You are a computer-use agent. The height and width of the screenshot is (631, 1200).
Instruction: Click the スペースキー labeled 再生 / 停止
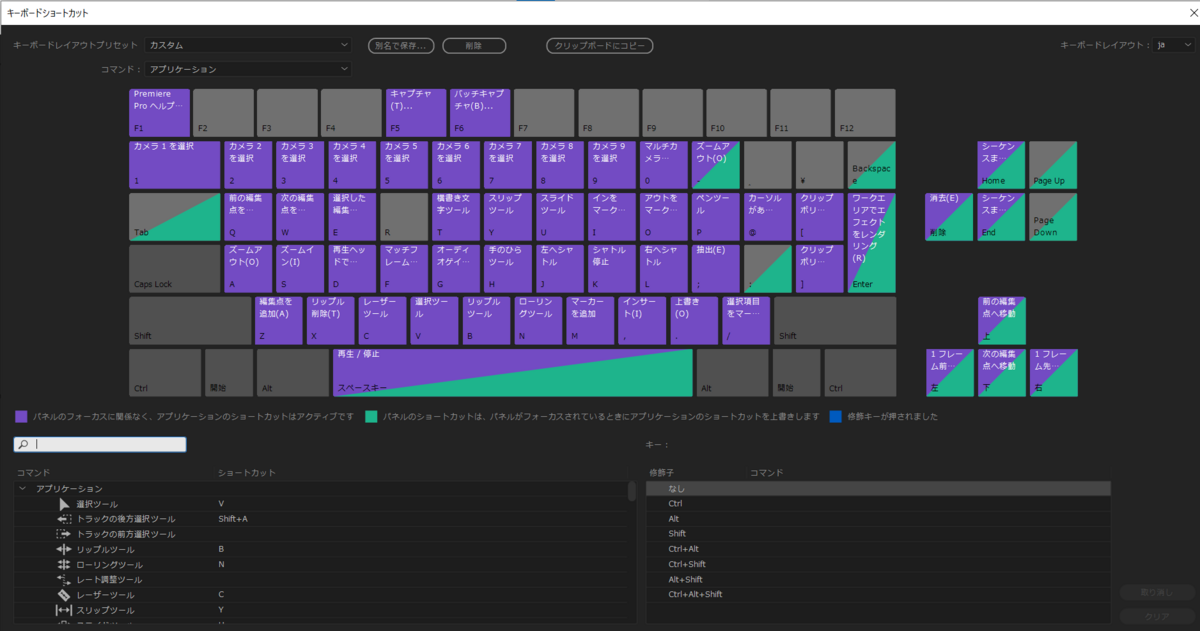coord(513,372)
